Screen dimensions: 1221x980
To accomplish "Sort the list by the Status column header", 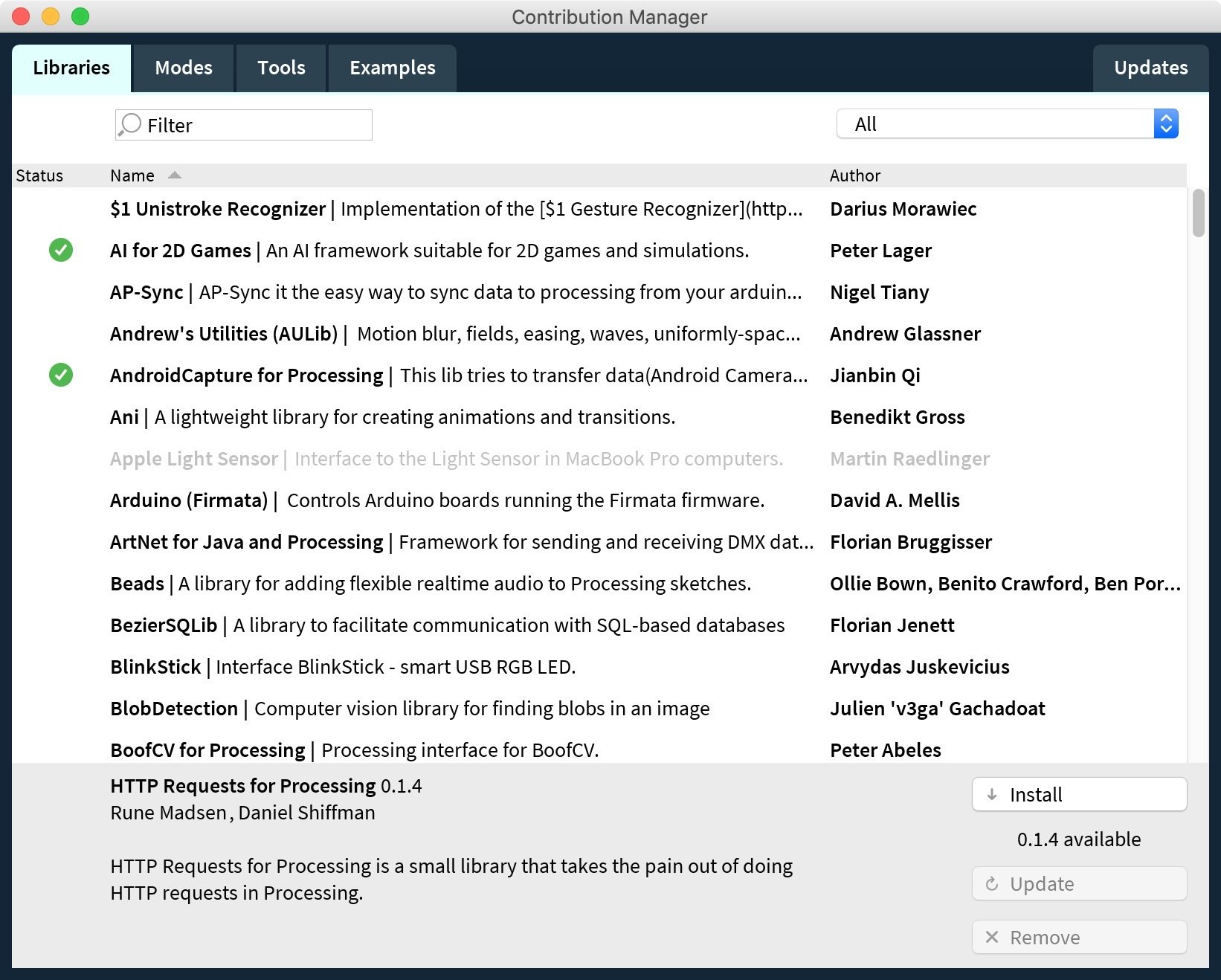I will 39,175.
